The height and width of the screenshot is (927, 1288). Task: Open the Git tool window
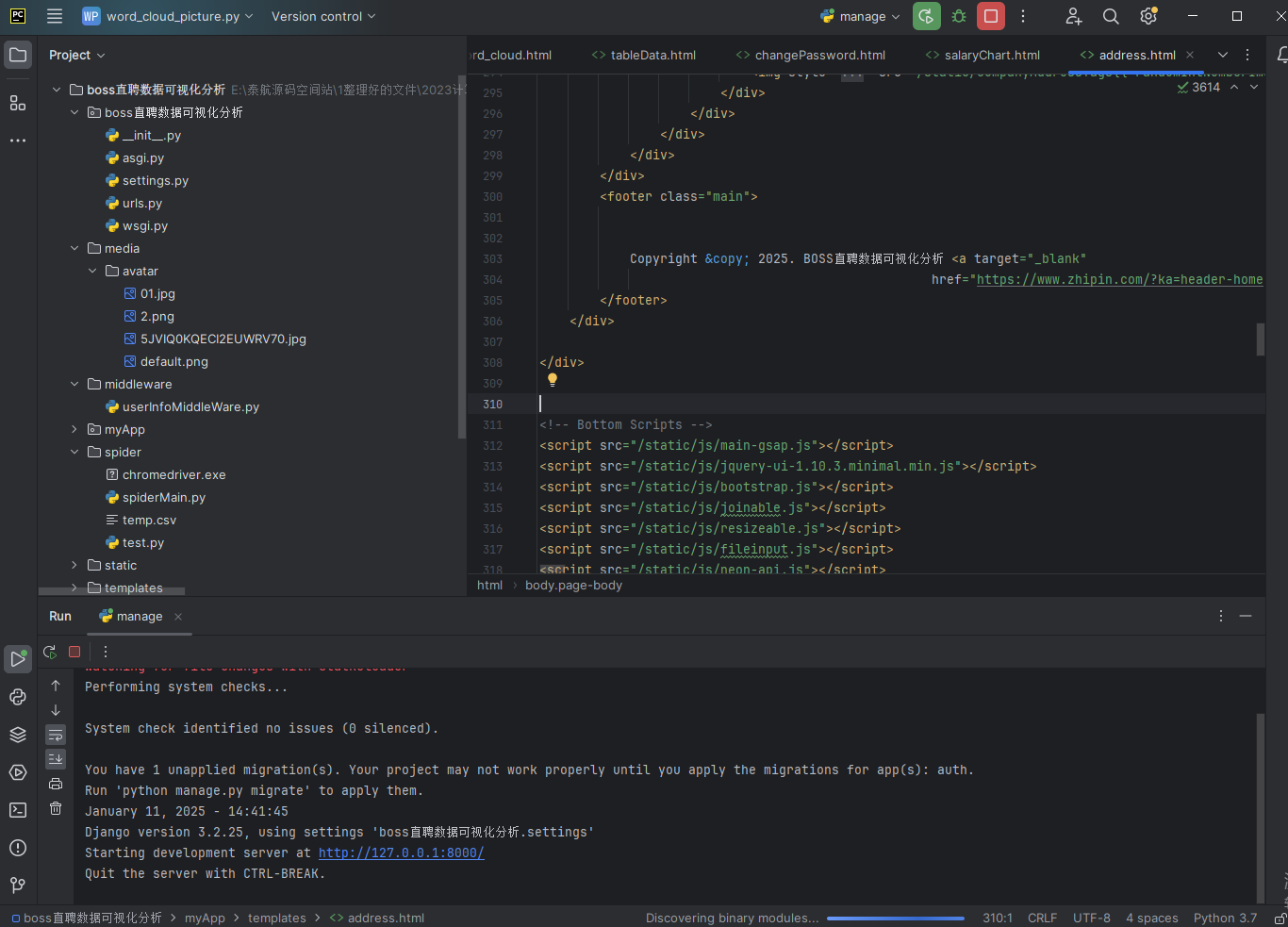tap(17, 885)
